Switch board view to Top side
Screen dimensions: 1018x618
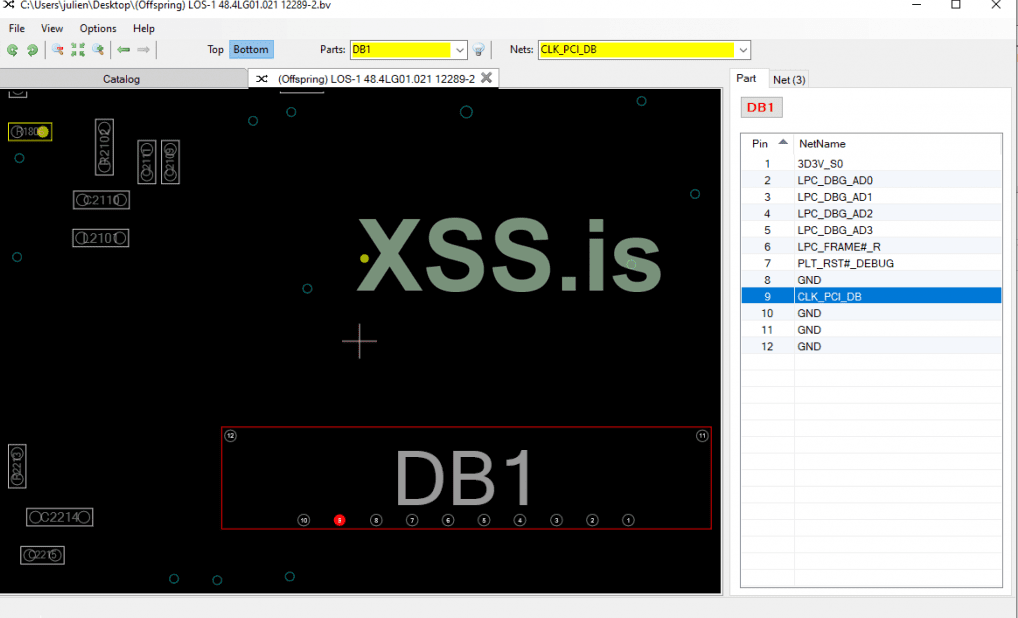point(215,50)
